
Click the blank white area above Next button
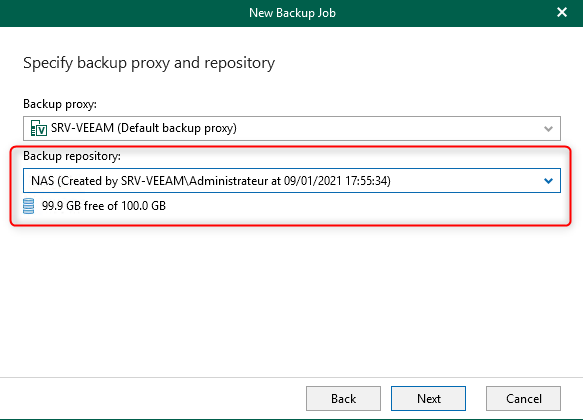(428, 305)
